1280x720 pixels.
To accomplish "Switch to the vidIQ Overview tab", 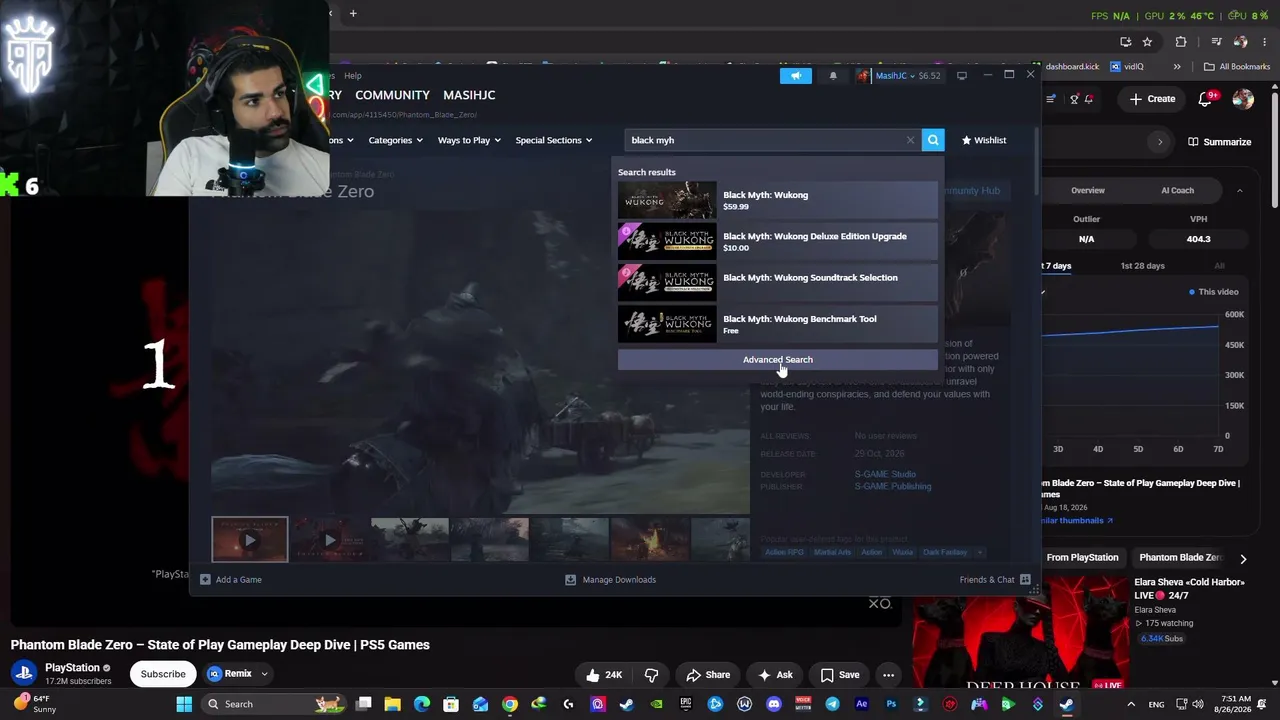I will point(1088,190).
